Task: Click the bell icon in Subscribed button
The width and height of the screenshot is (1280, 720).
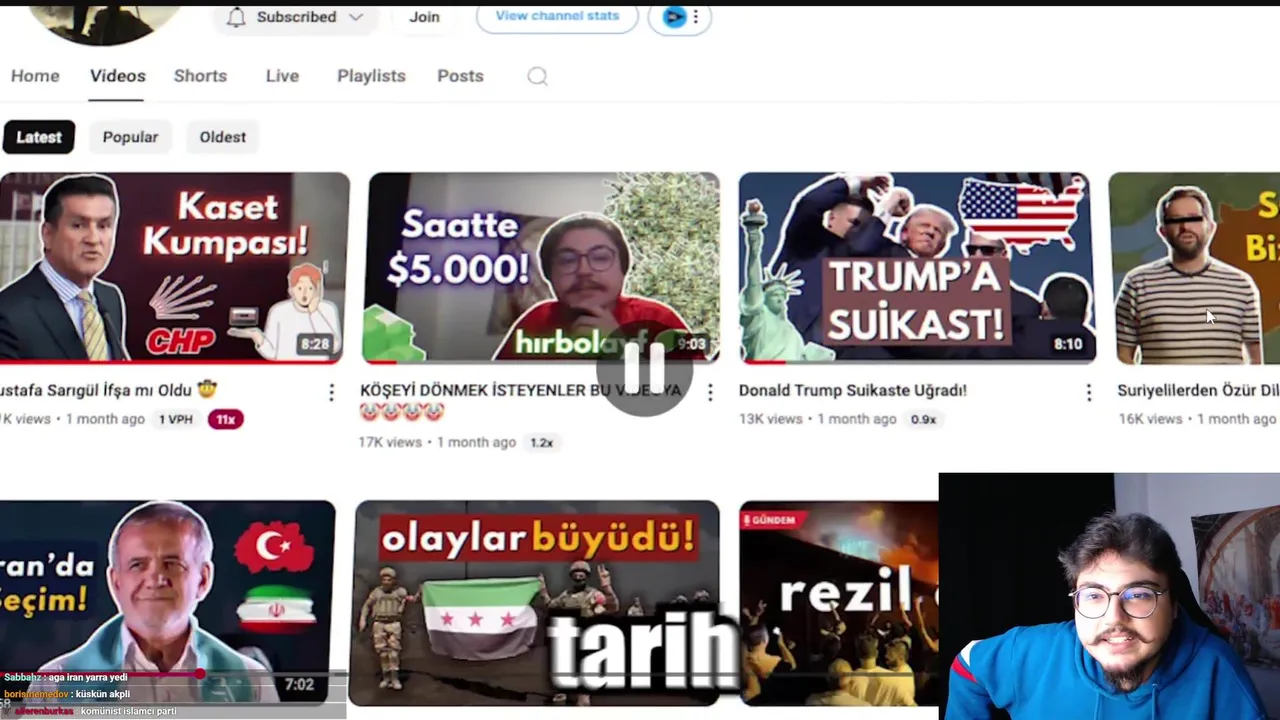Action: (x=236, y=17)
